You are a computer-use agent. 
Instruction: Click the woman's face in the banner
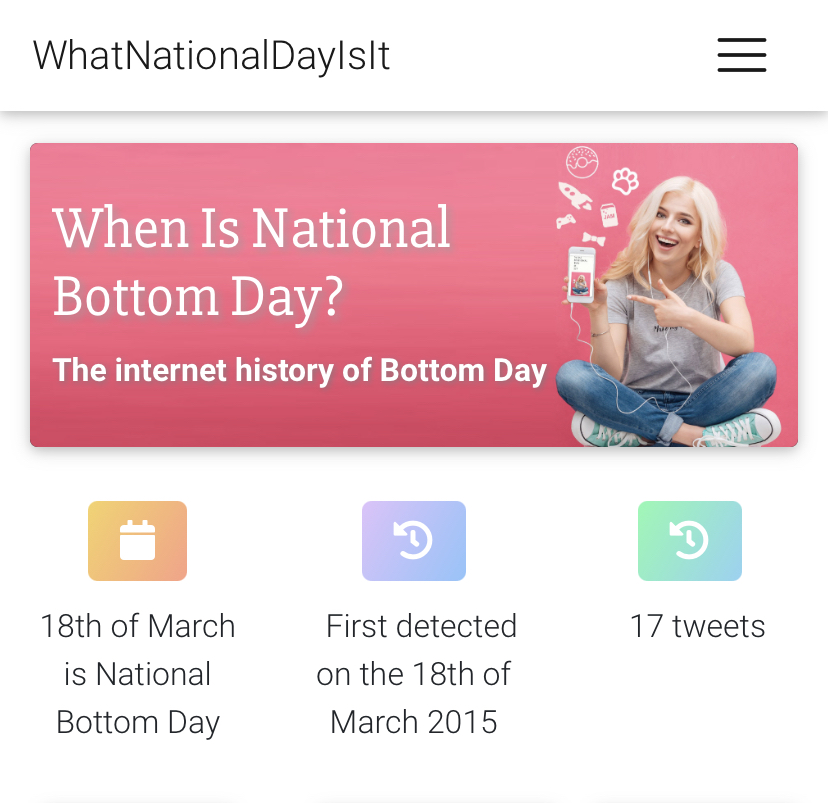pyautogui.click(x=674, y=224)
